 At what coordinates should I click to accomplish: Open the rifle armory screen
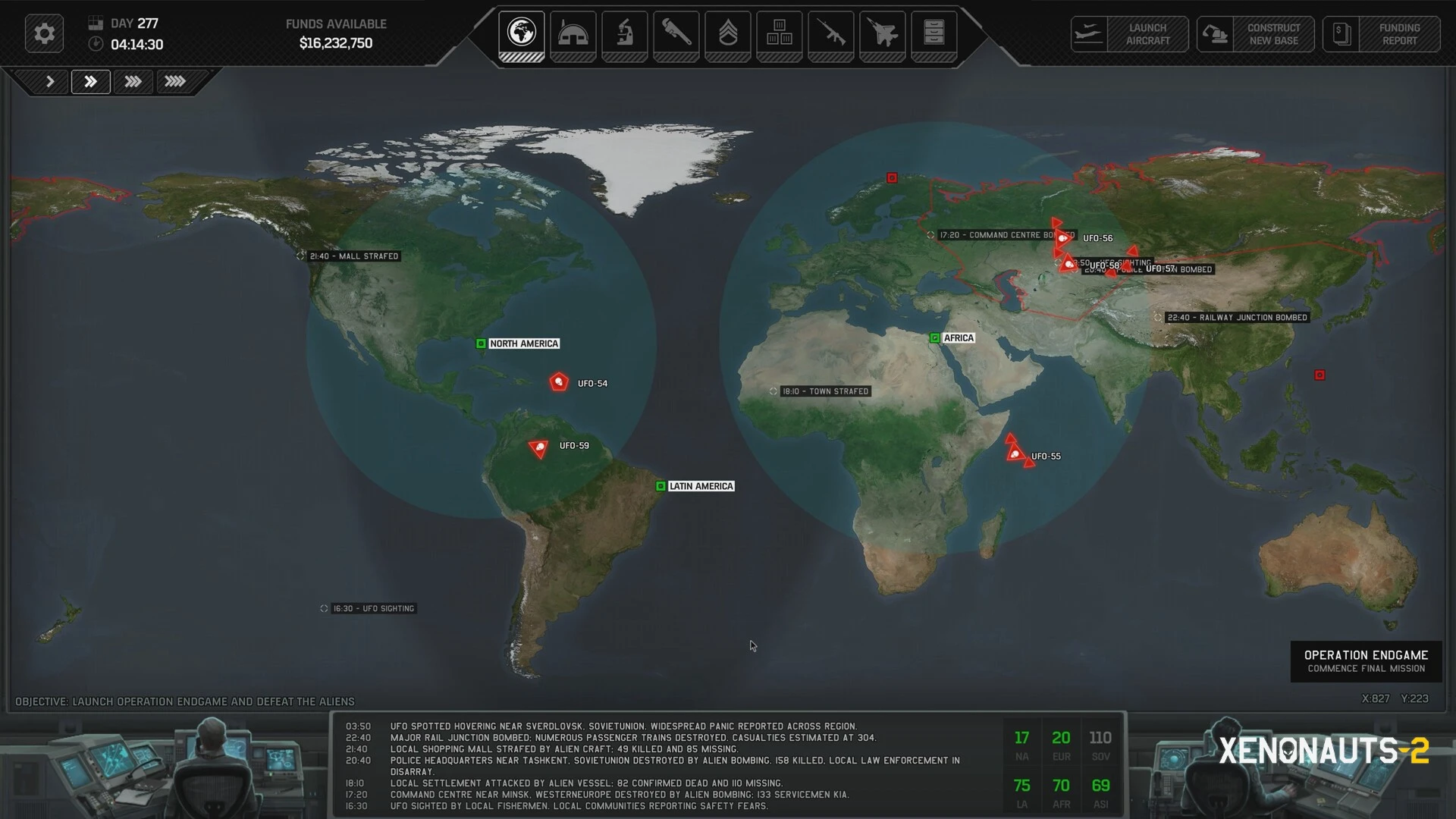(x=831, y=34)
